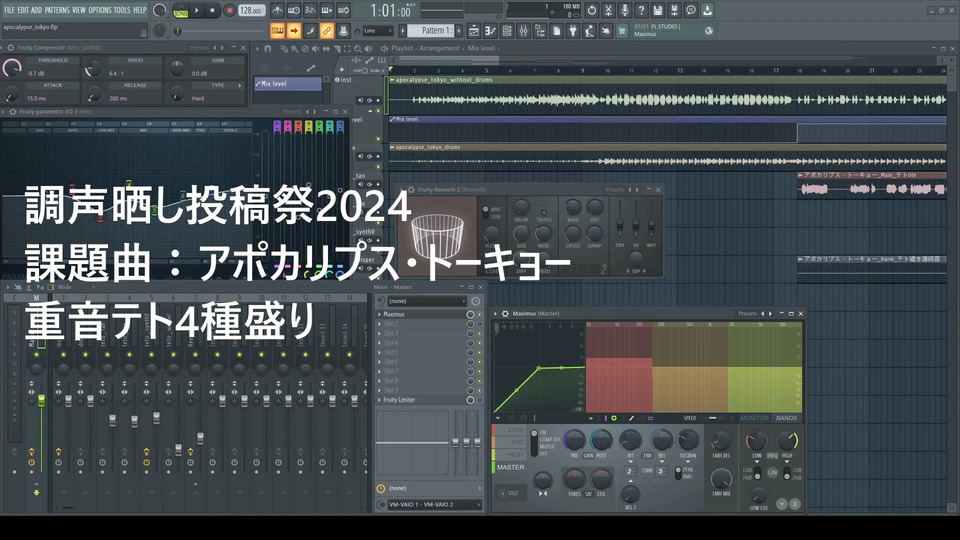This screenshot has height=540, width=960.
Task: Click the LMH MIX knob in Maximus
Action: [721, 479]
